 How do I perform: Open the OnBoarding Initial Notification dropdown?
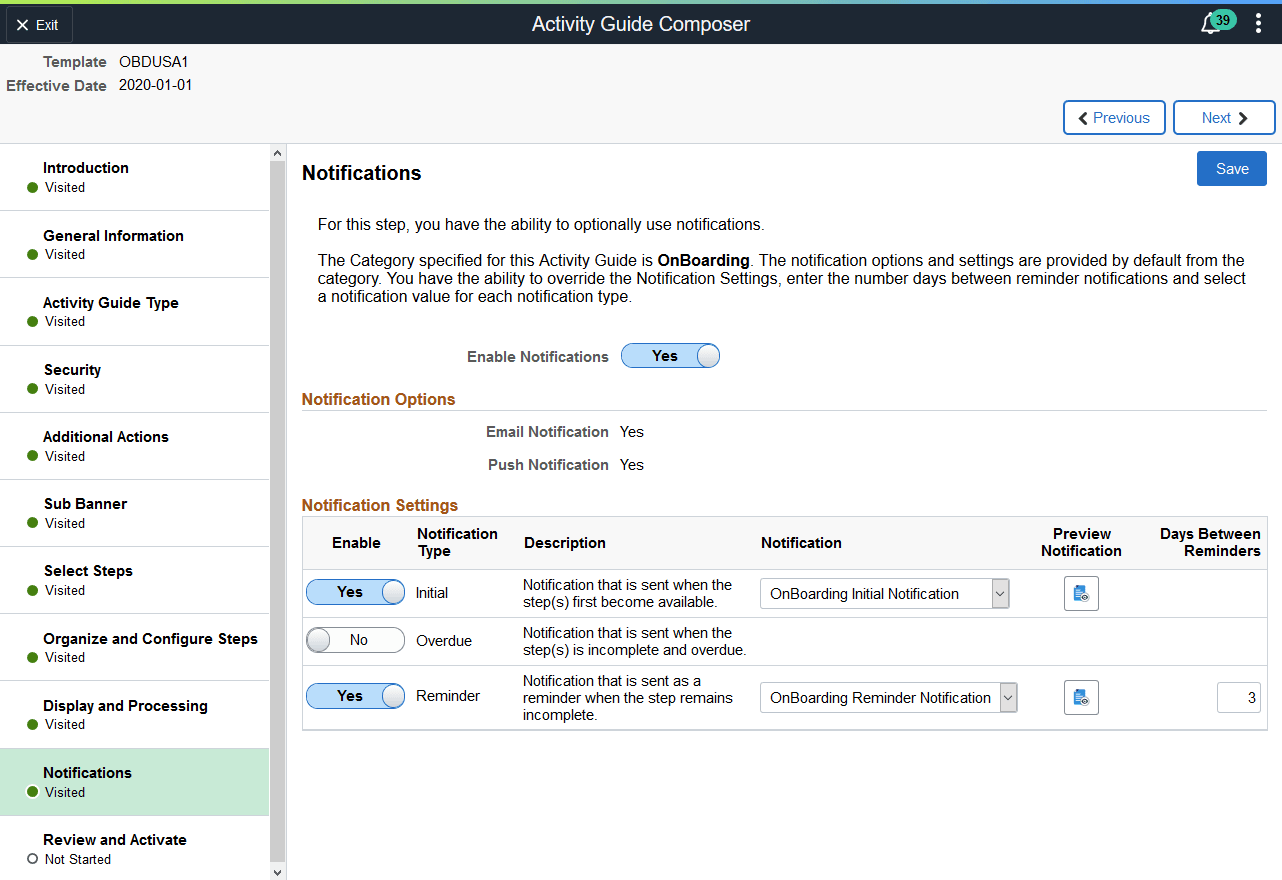click(998, 593)
